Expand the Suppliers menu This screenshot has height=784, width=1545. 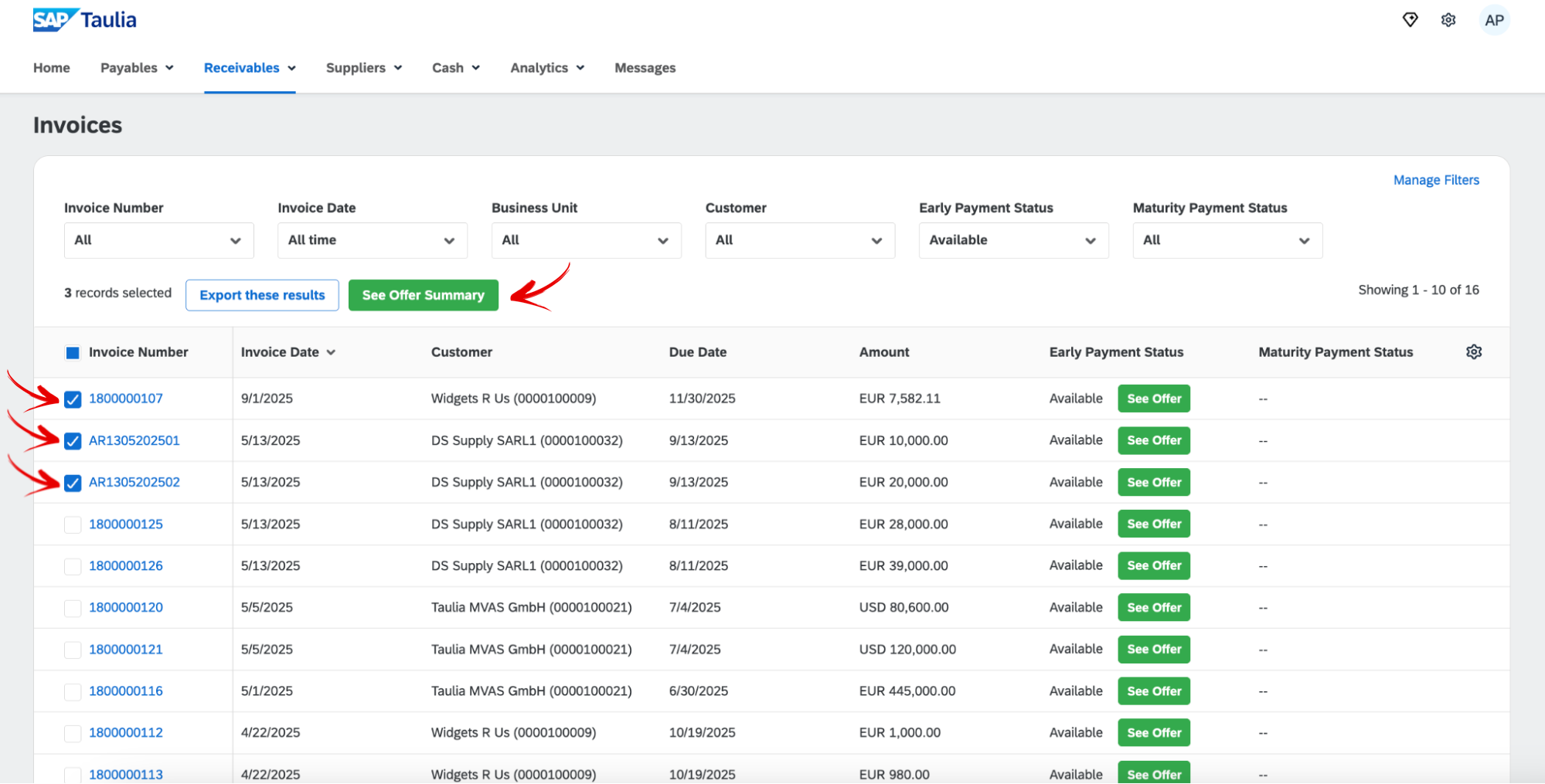364,68
